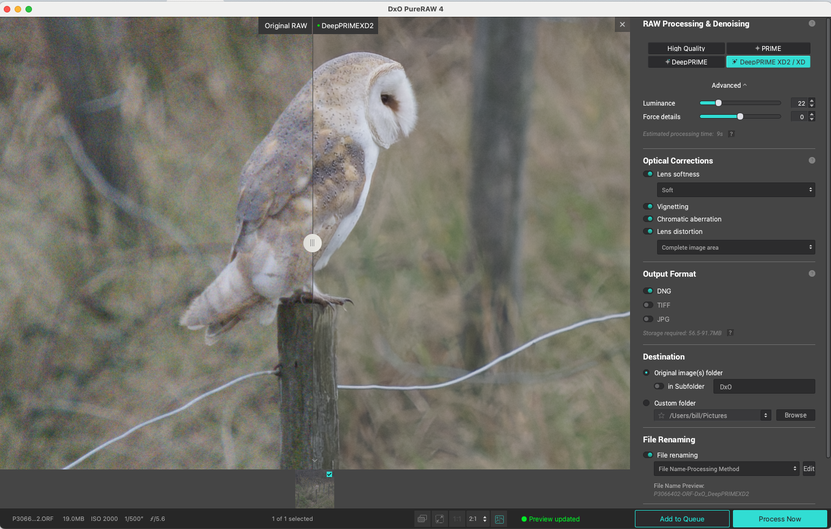
Task: Select the Custom folder destination option
Action: [x=647, y=403]
